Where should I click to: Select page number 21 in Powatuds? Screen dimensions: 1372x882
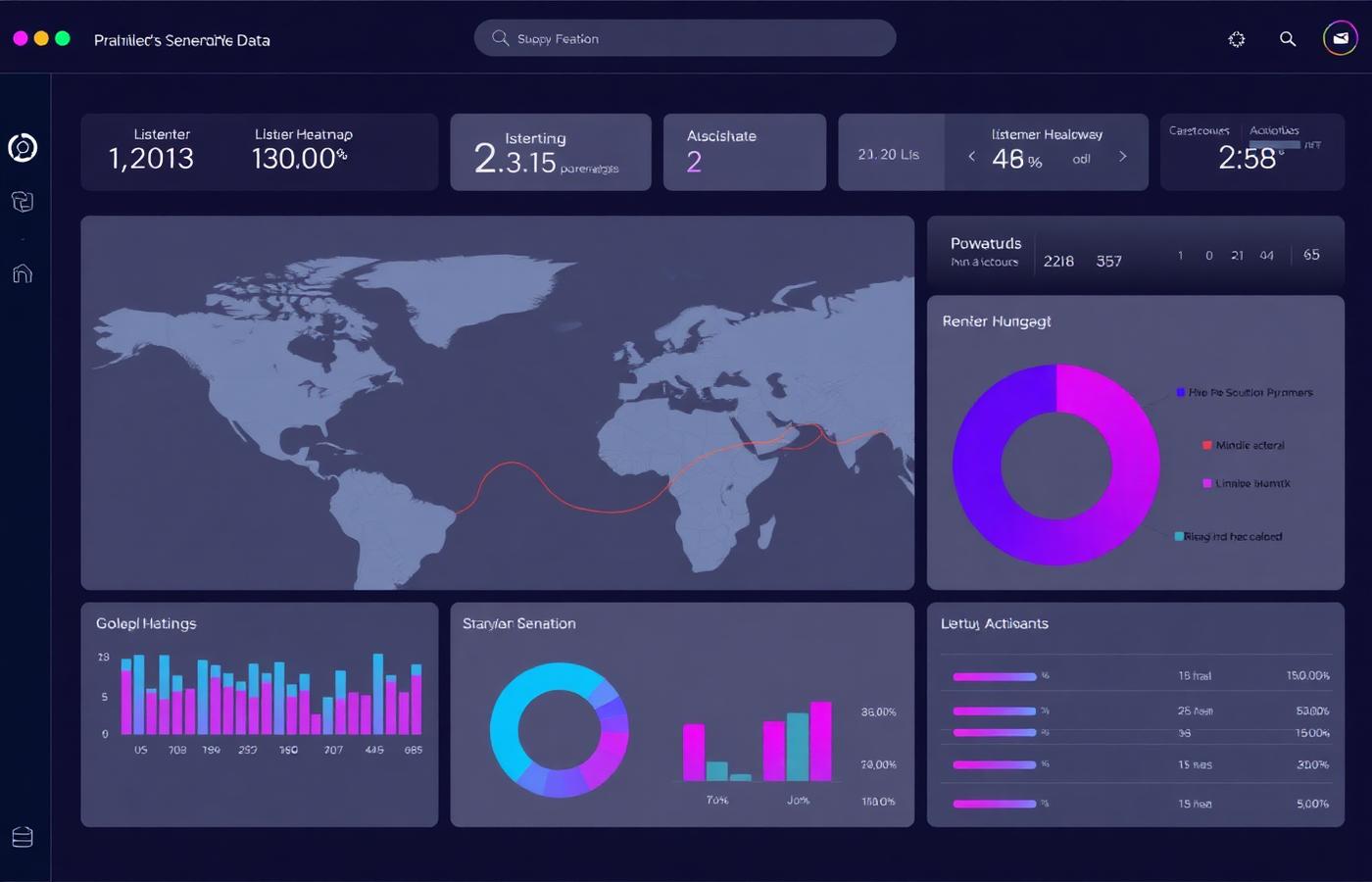(x=1237, y=256)
